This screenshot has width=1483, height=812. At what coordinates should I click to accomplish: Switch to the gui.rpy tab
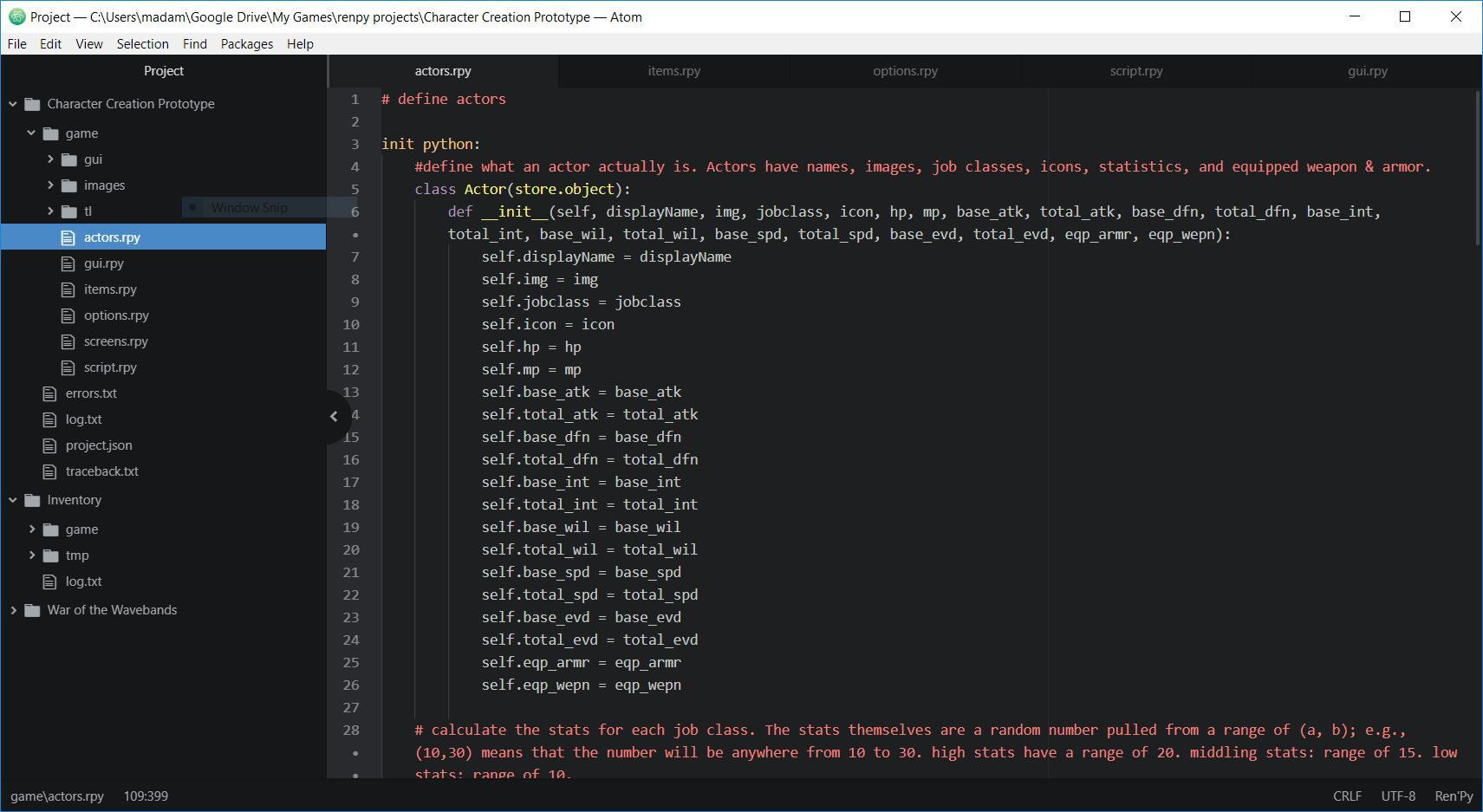coord(1367,71)
